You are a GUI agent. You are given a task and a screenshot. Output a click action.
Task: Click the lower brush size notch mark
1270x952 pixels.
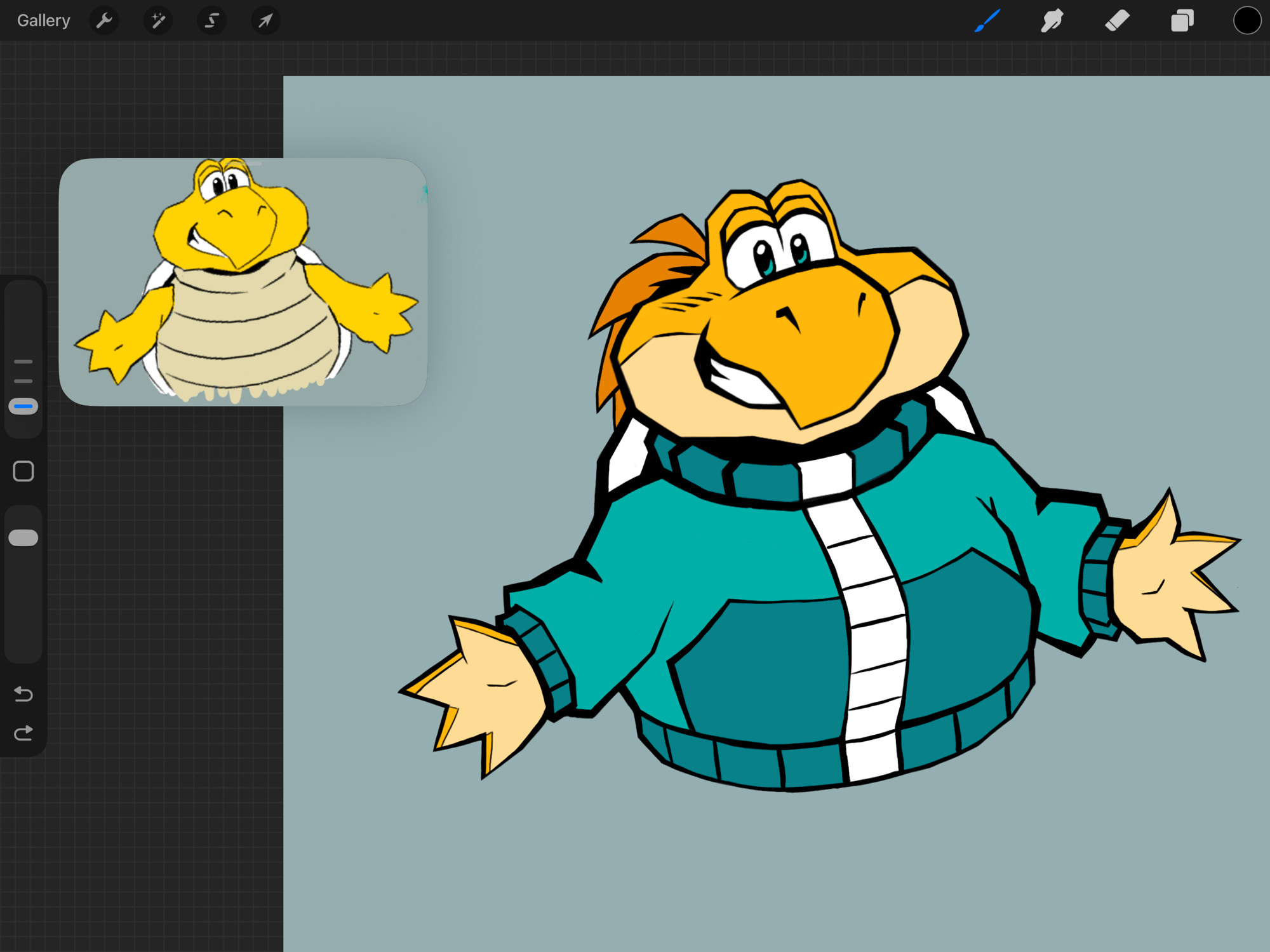[23, 381]
